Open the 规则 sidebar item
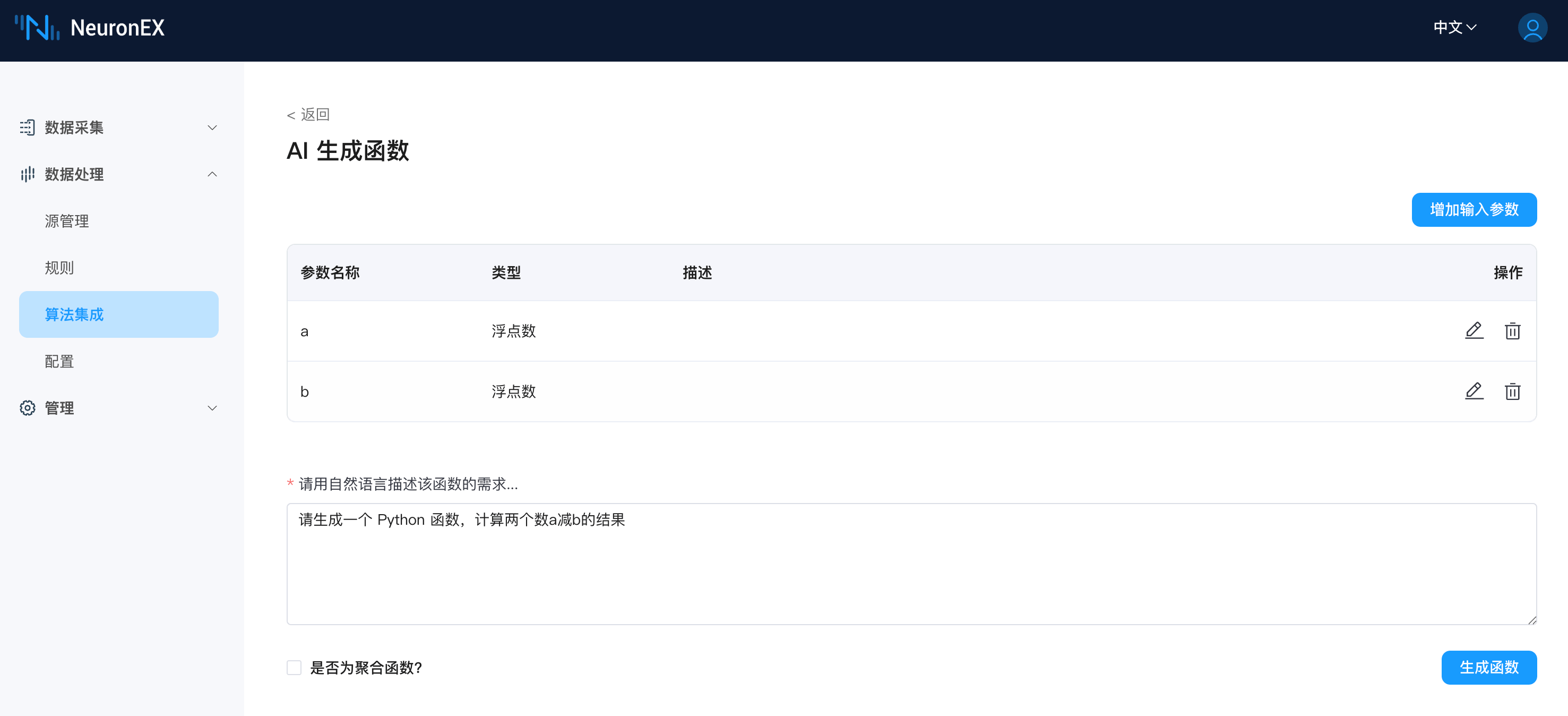Screen dimensions: 1568x716 tap(59, 268)
